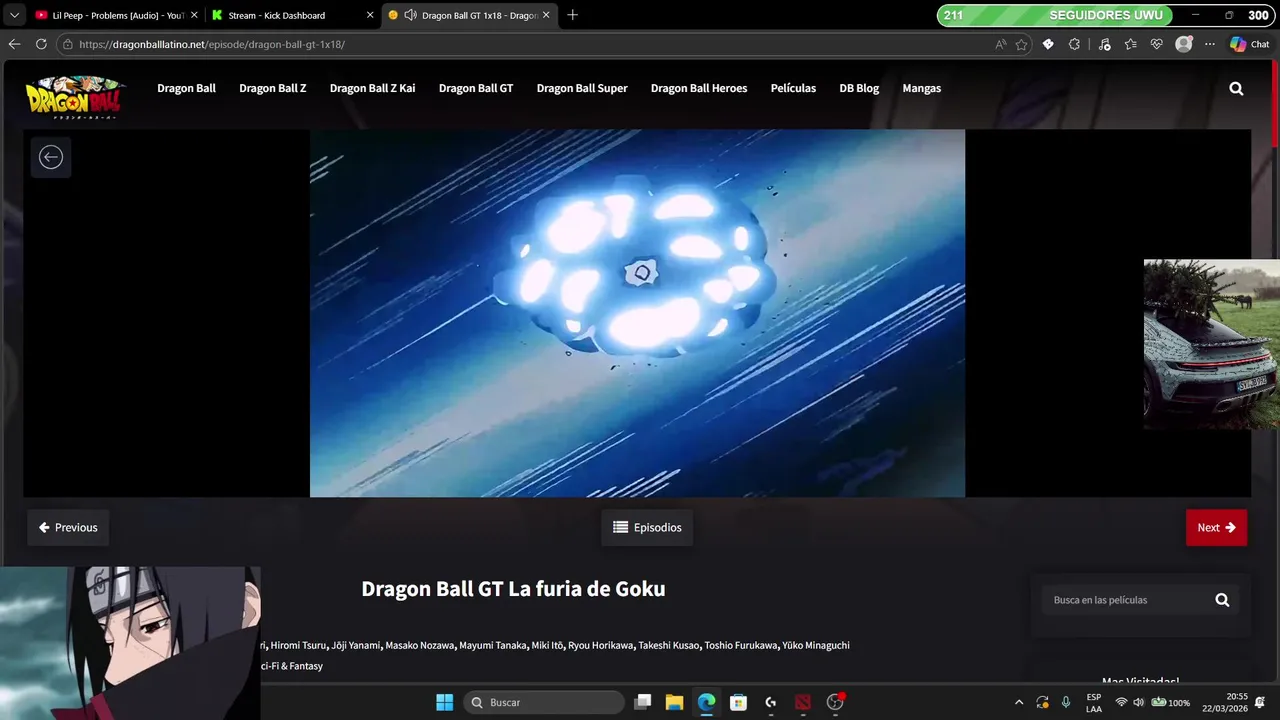Open DB Blog in the navigation

859,88
